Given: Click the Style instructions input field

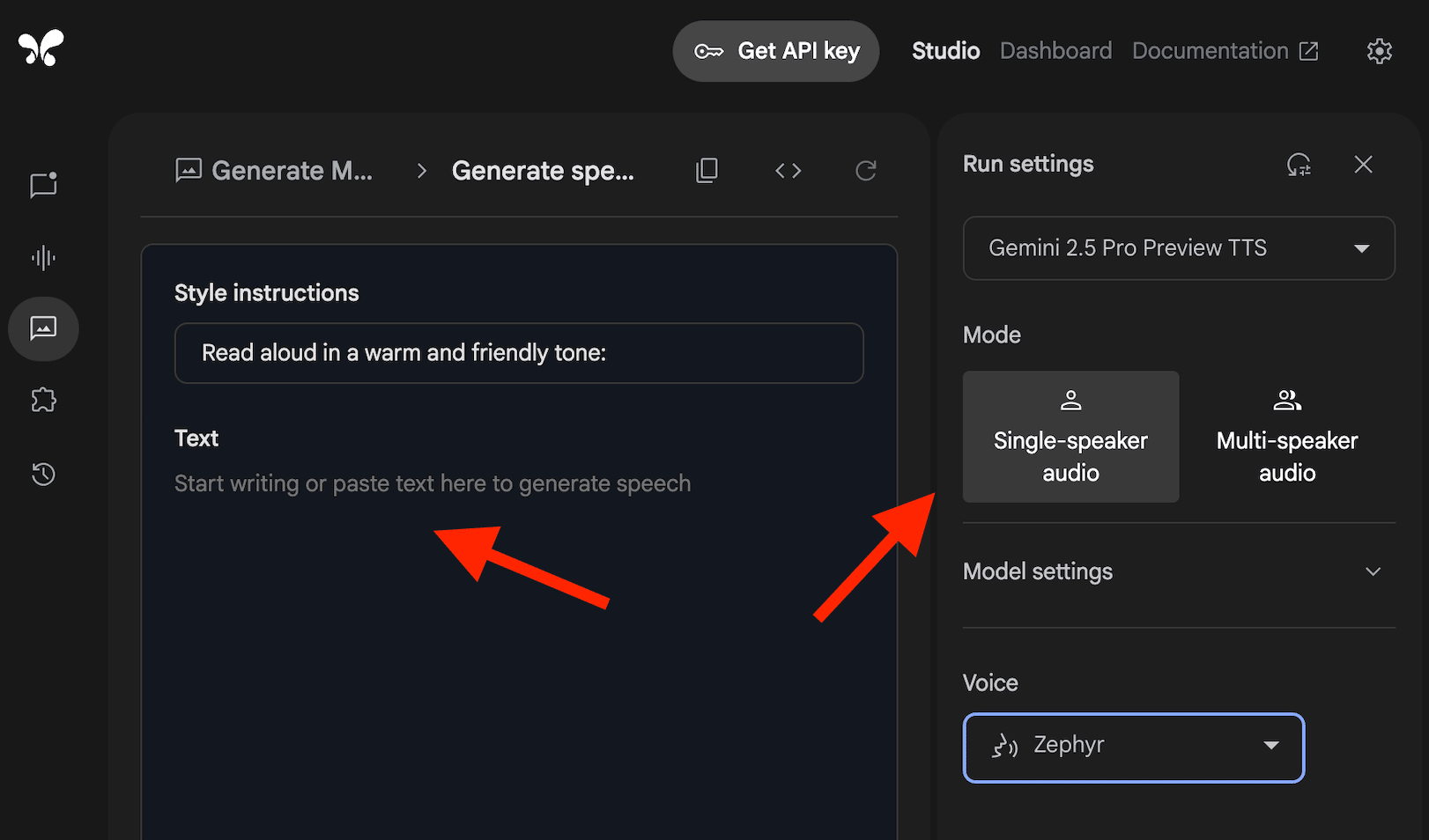Looking at the screenshot, I should pos(519,353).
